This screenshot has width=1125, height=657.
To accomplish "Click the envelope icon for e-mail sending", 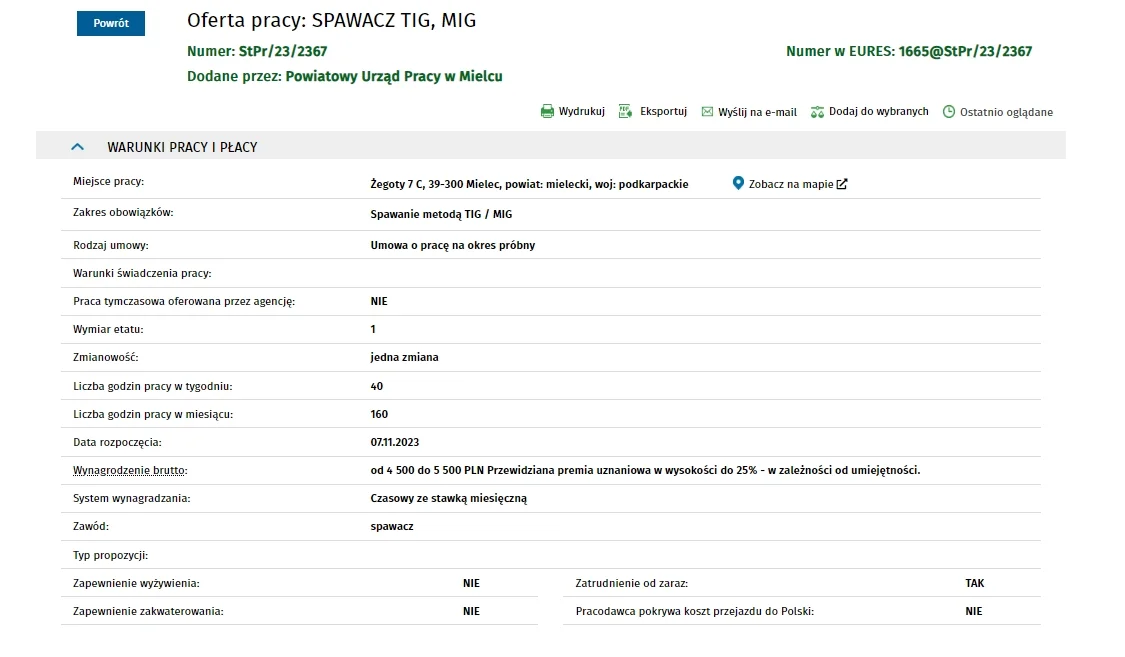I will pyautogui.click(x=707, y=112).
